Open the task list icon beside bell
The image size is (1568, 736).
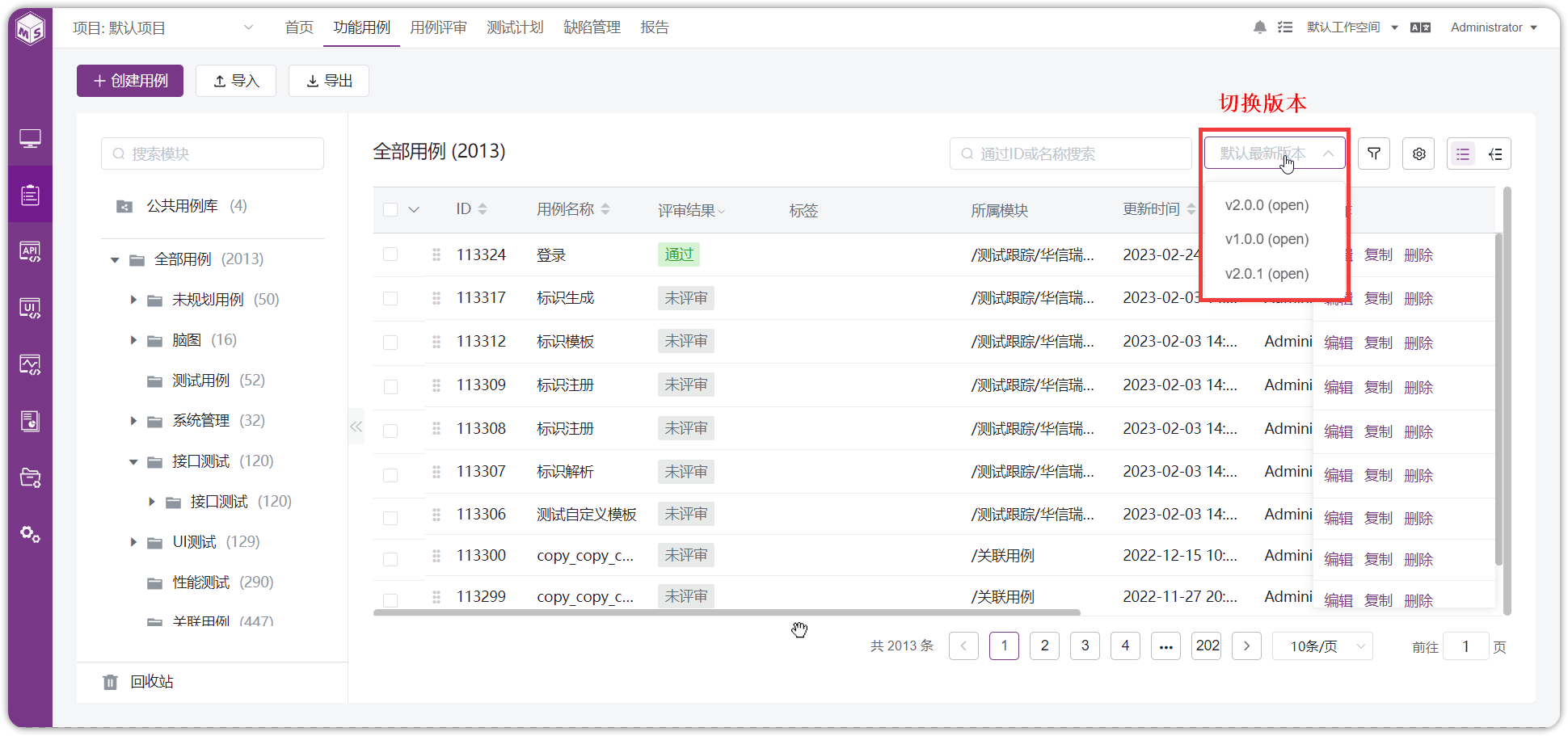click(x=1285, y=27)
